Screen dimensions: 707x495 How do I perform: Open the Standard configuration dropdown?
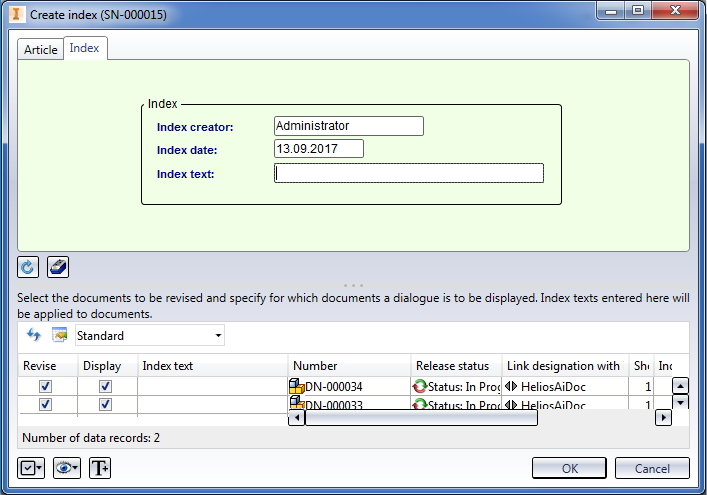[x=150, y=335]
